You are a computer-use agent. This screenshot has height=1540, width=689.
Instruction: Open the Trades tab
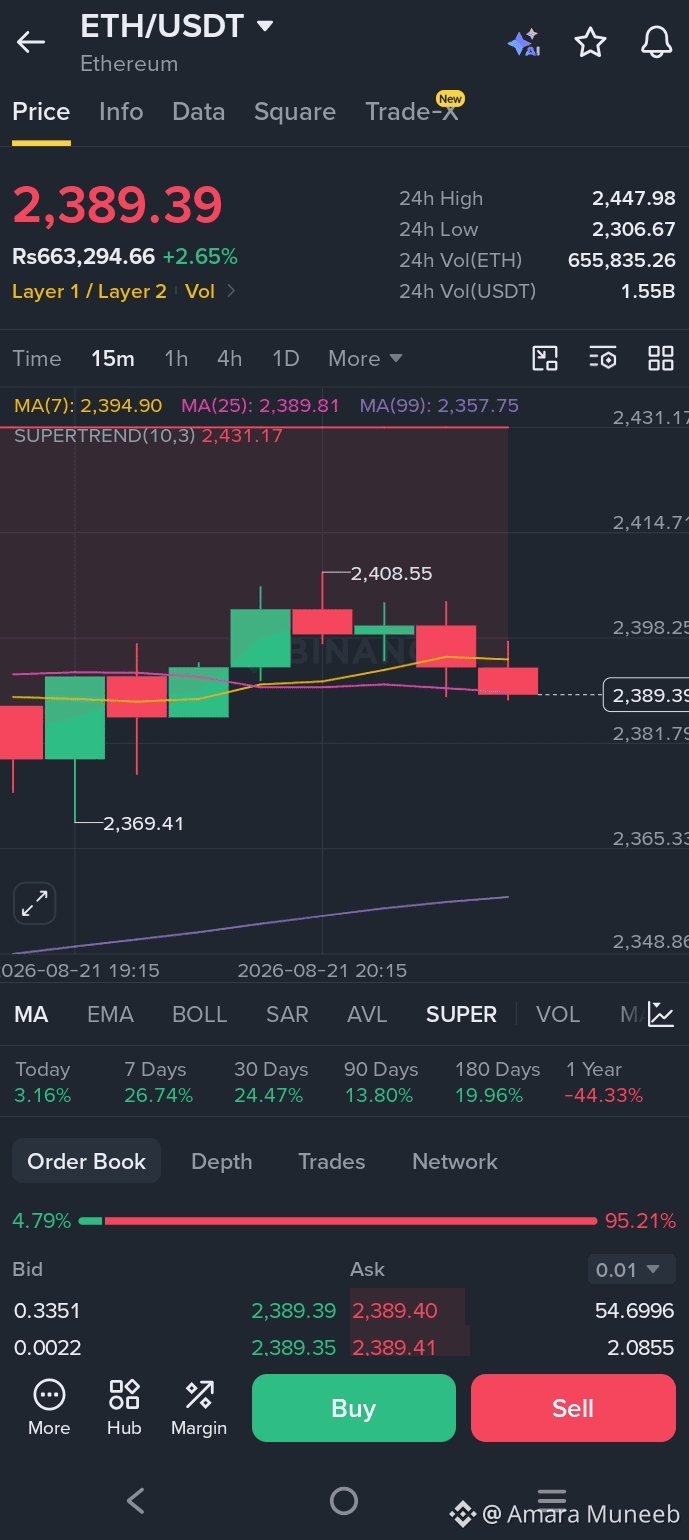click(x=331, y=1161)
